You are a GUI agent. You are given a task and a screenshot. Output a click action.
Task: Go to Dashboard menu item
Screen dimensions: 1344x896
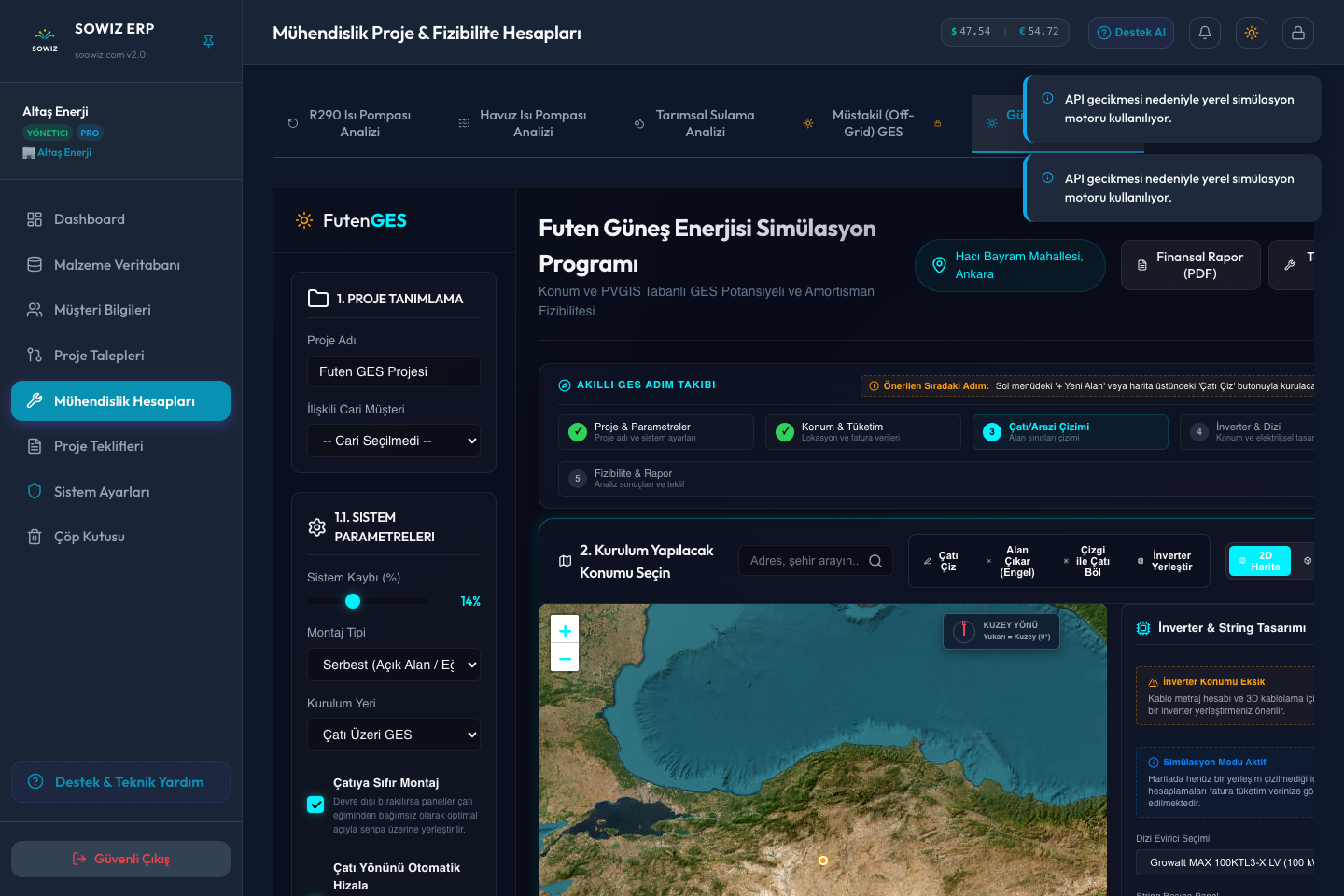click(x=120, y=219)
